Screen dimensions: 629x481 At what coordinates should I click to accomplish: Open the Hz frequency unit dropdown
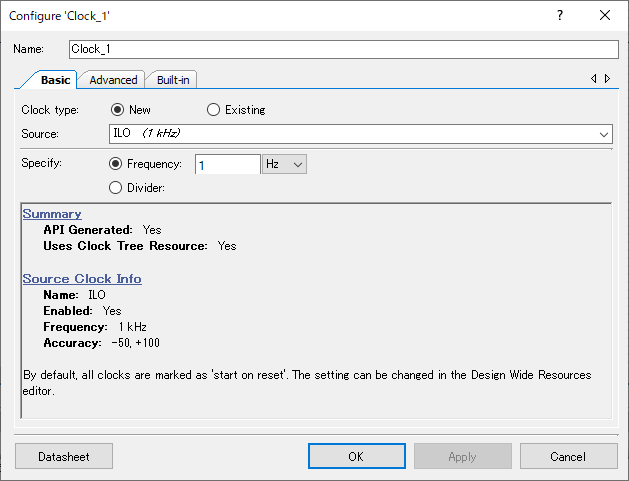(x=284, y=164)
